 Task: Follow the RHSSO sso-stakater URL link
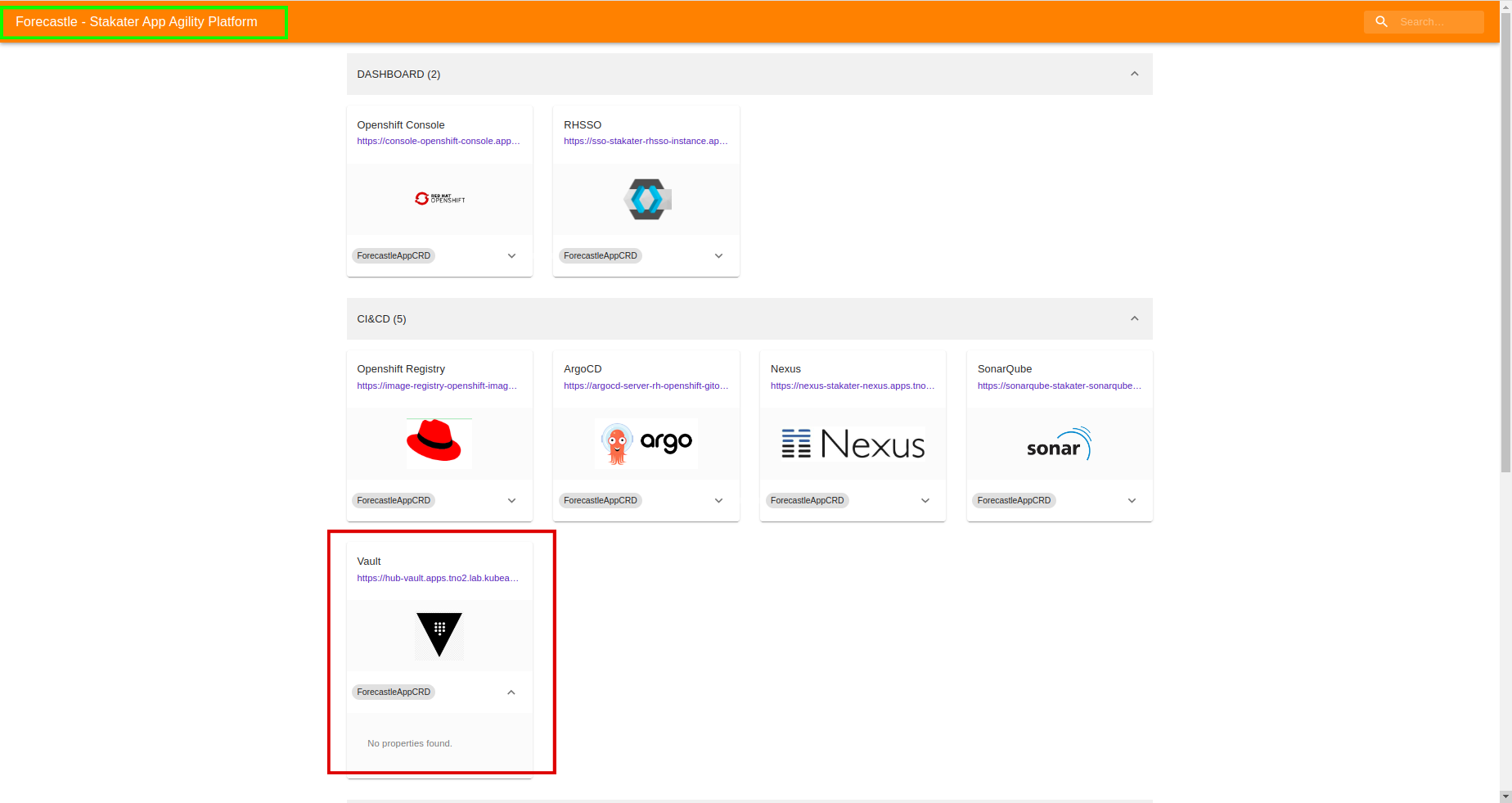pos(646,141)
